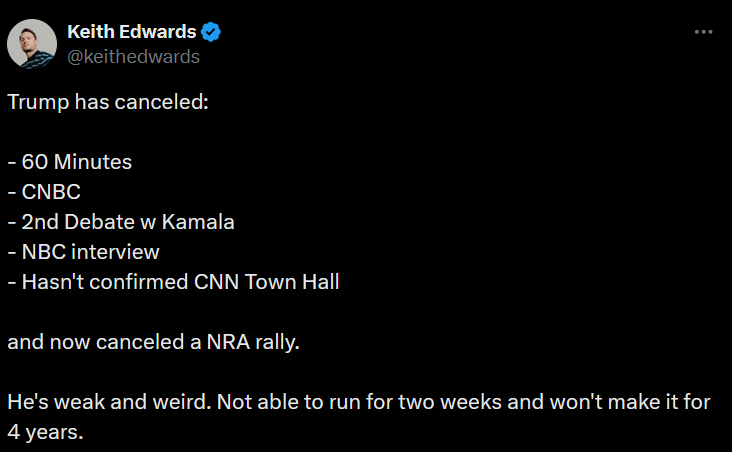
Task: Open the three-dot more options menu
Action: (703, 32)
